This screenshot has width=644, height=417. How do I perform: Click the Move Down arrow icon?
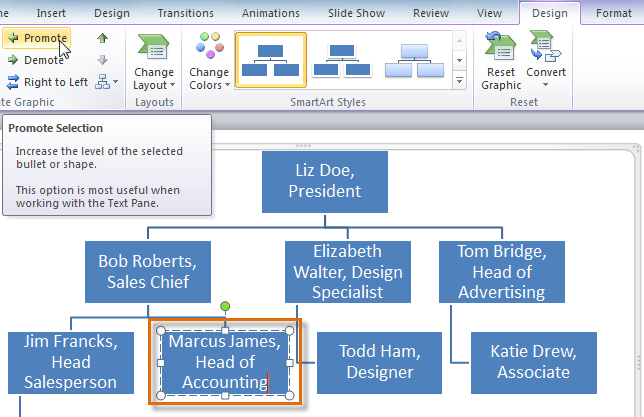[x=103, y=60]
